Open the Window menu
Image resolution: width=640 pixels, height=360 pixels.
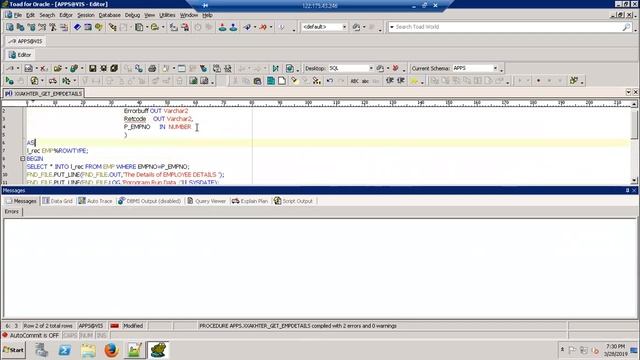[x=189, y=15]
